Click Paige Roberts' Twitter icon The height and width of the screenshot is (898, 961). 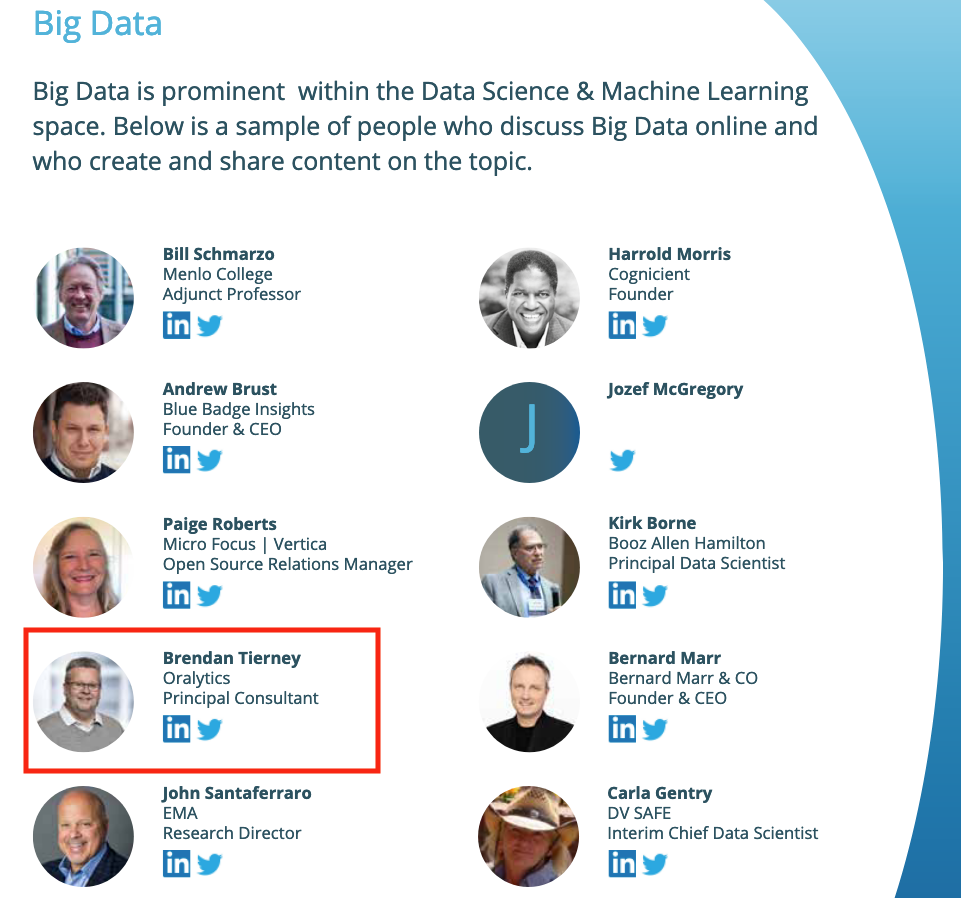(209, 595)
